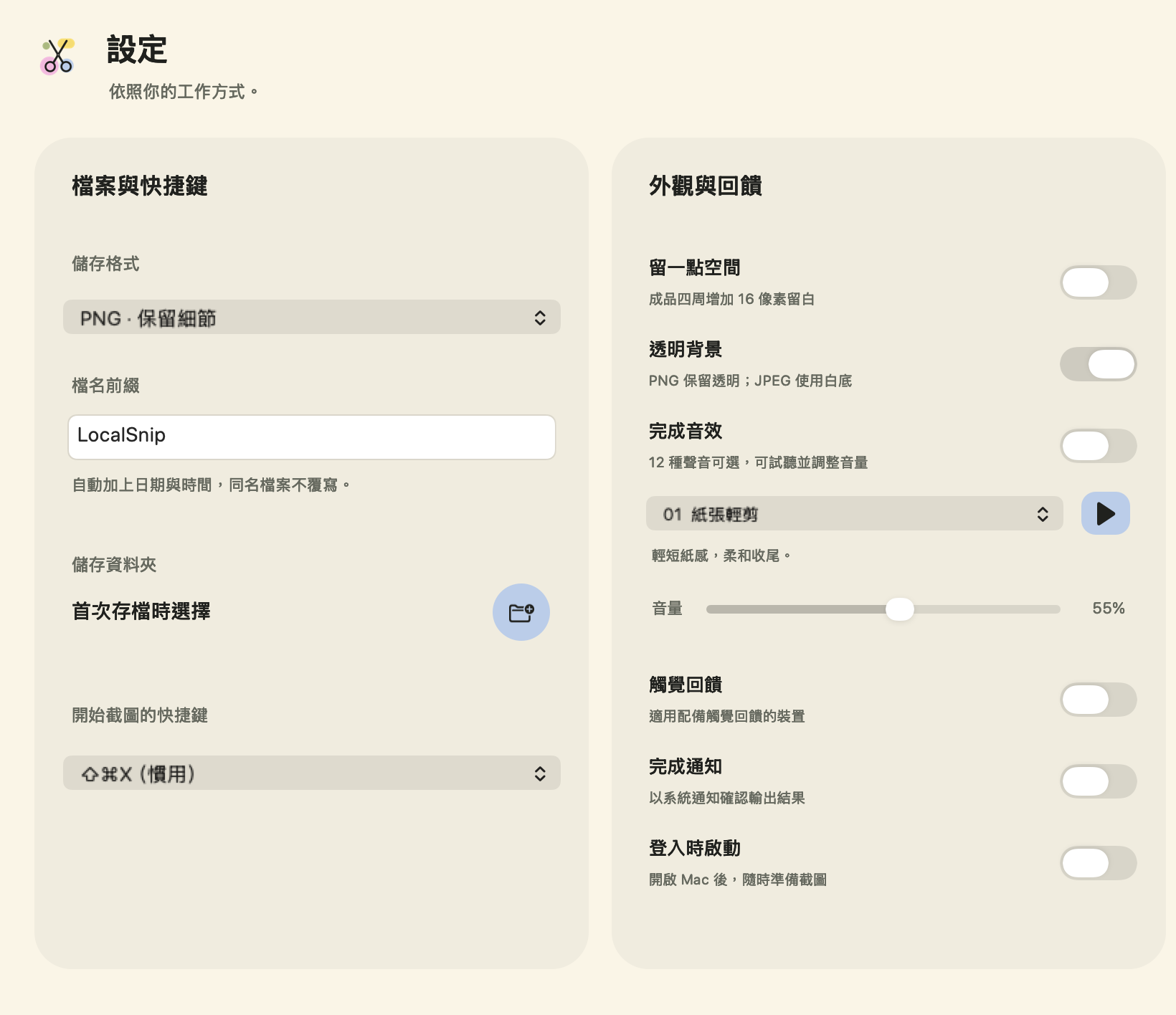The image size is (1176, 1015).
Task: Click the PNG 保留透明；JPEG 使用白底 description
Action: pos(750,381)
